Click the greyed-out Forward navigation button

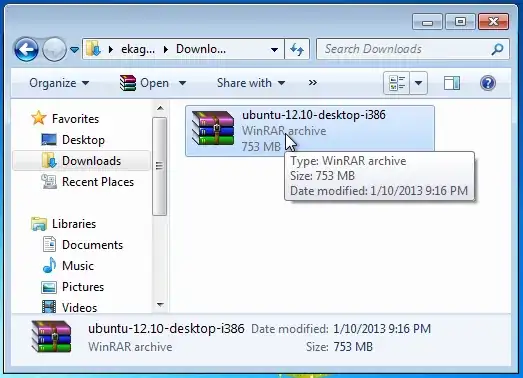click(x=54, y=49)
